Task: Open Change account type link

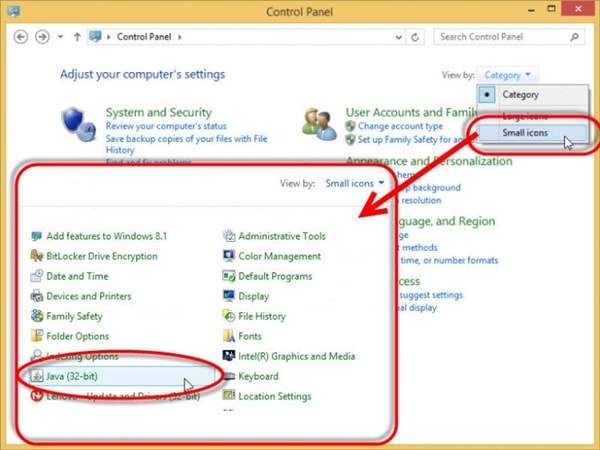Action: pos(400,126)
